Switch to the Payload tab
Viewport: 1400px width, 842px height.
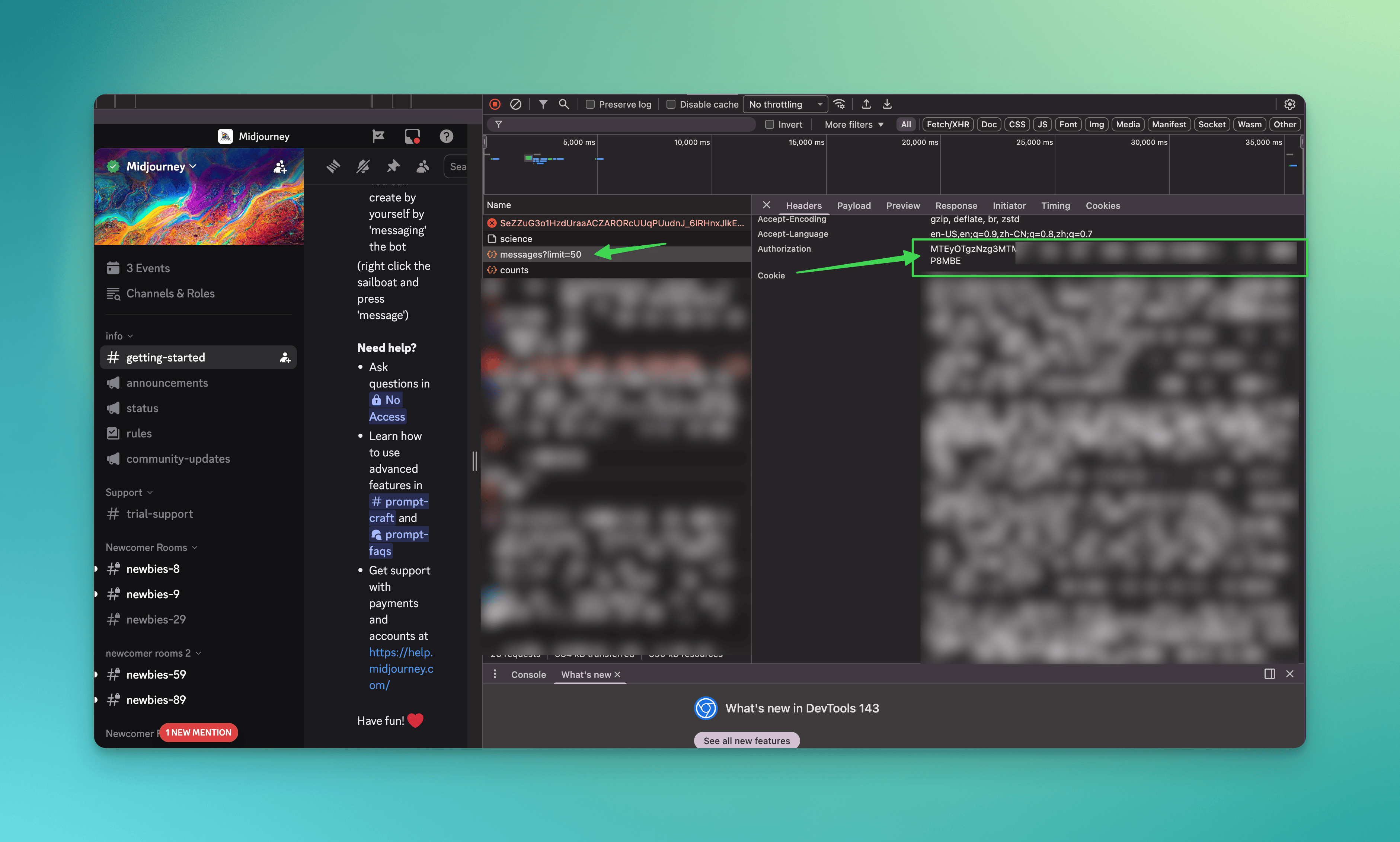point(853,205)
